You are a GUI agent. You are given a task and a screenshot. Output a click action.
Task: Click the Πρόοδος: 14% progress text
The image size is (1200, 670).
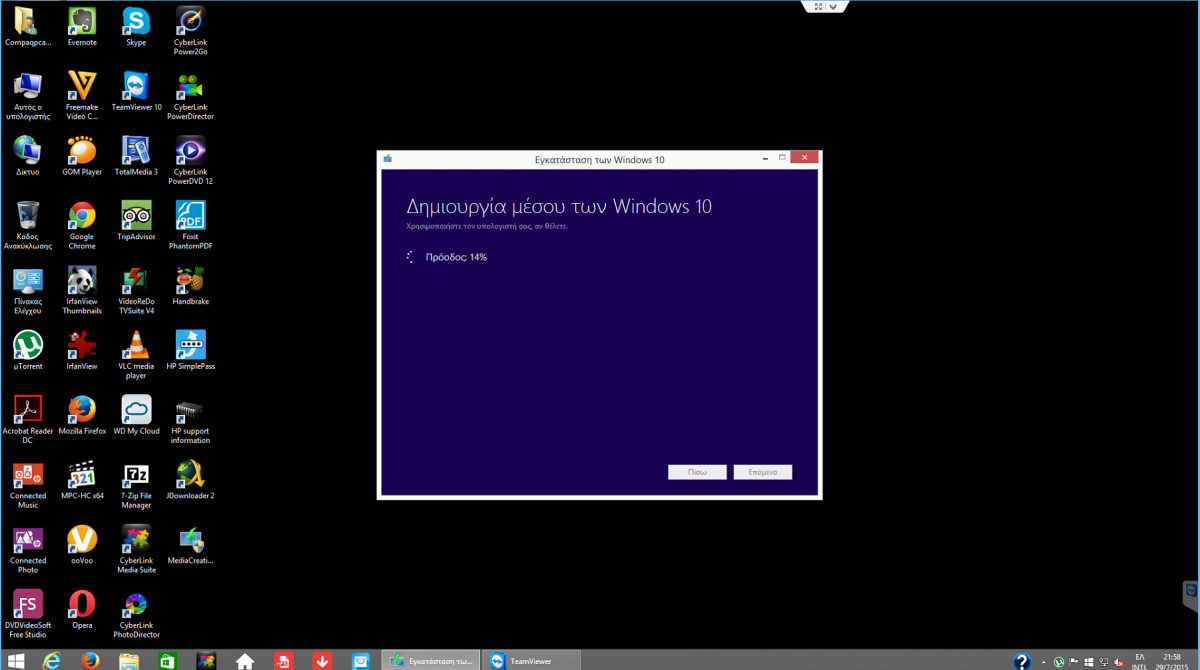pos(456,257)
